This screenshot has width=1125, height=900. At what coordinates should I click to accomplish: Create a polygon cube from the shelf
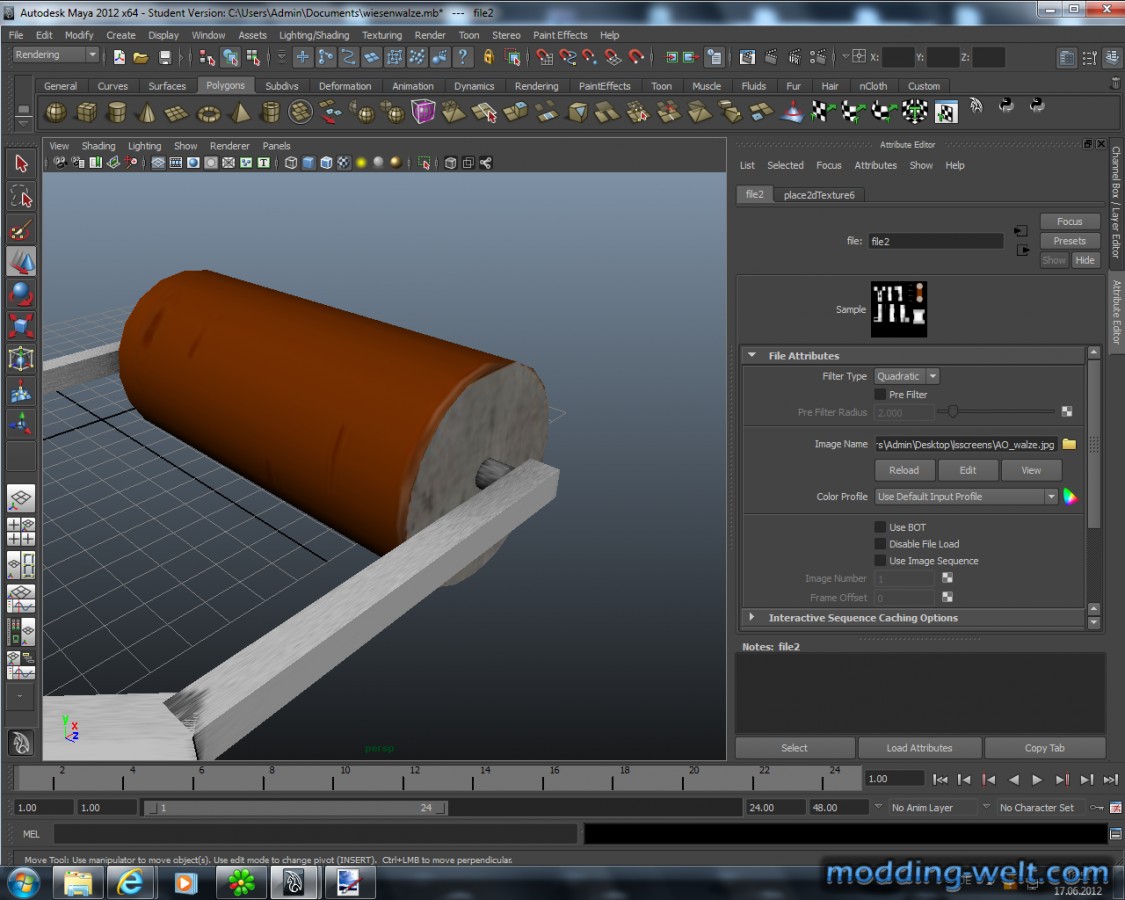[x=86, y=113]
